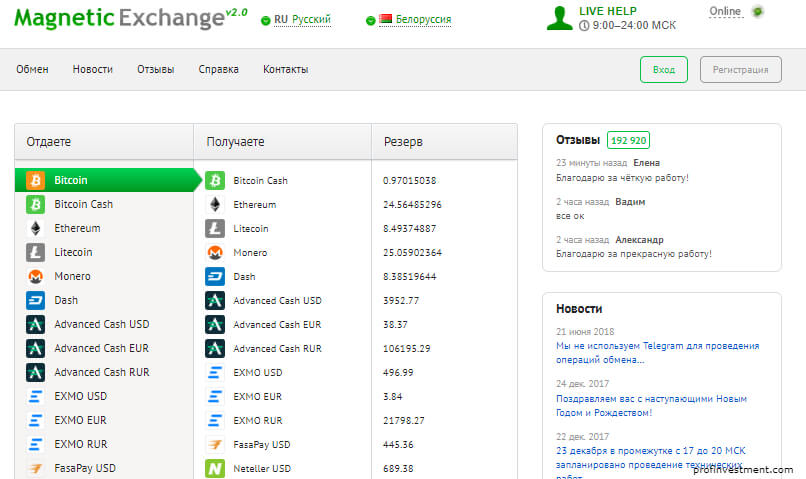The image size is (806, 479).
Task: Click reserve value 24.56485296
Action: coord(412,205)
